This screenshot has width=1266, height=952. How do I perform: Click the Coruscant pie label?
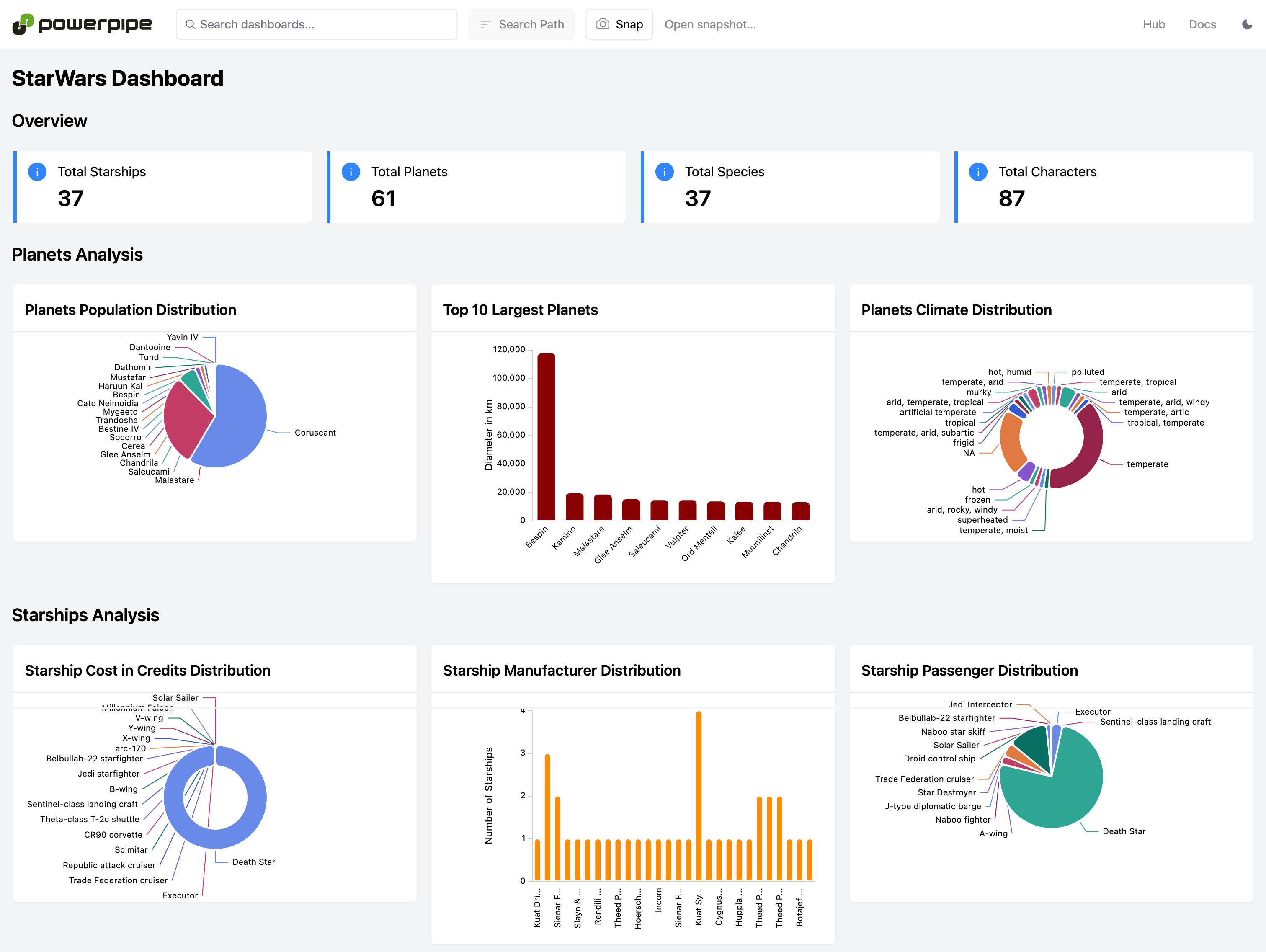(x=315, y=433)
